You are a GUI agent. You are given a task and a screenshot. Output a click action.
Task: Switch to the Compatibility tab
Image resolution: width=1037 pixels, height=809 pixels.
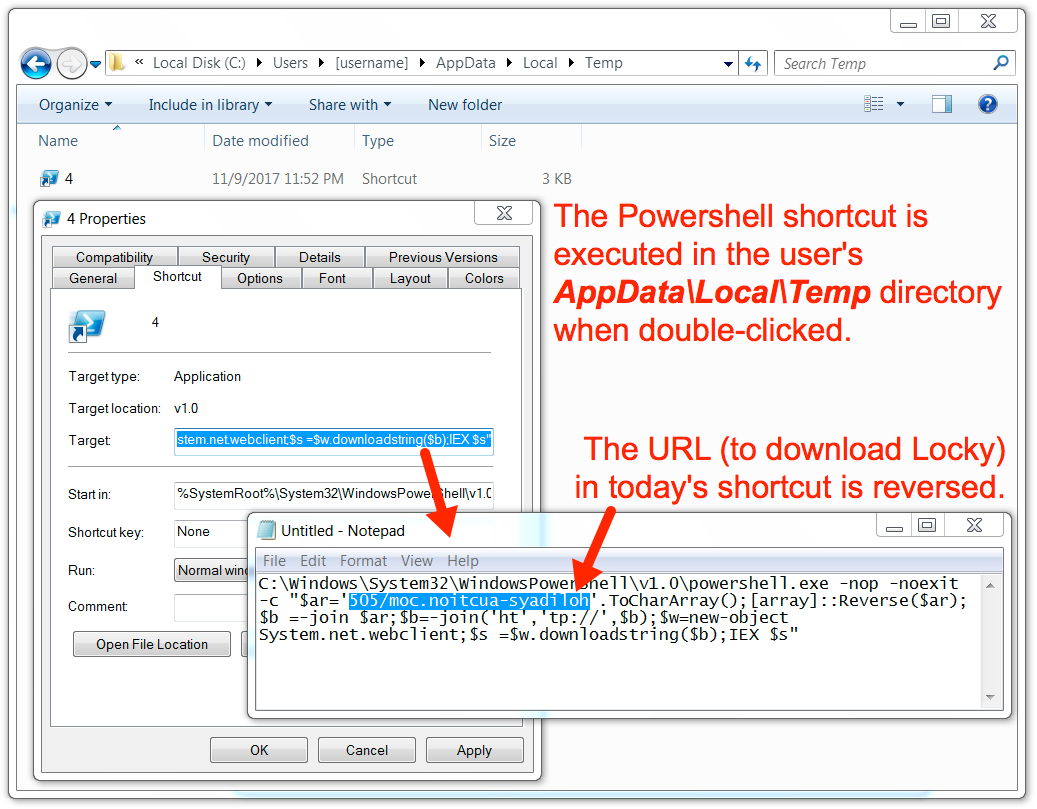[x=114, y=257]
